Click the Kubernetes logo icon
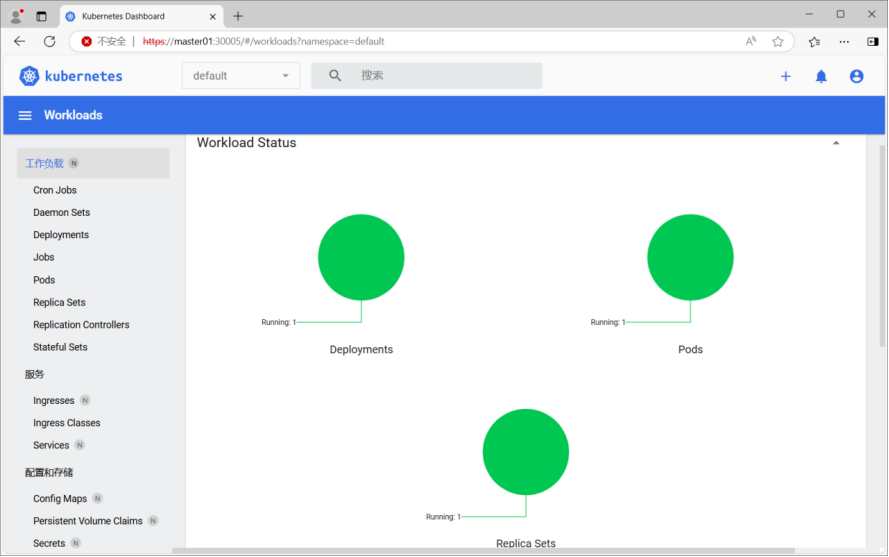Viewport: 889px width, 557px height. (x=29, y=76)
